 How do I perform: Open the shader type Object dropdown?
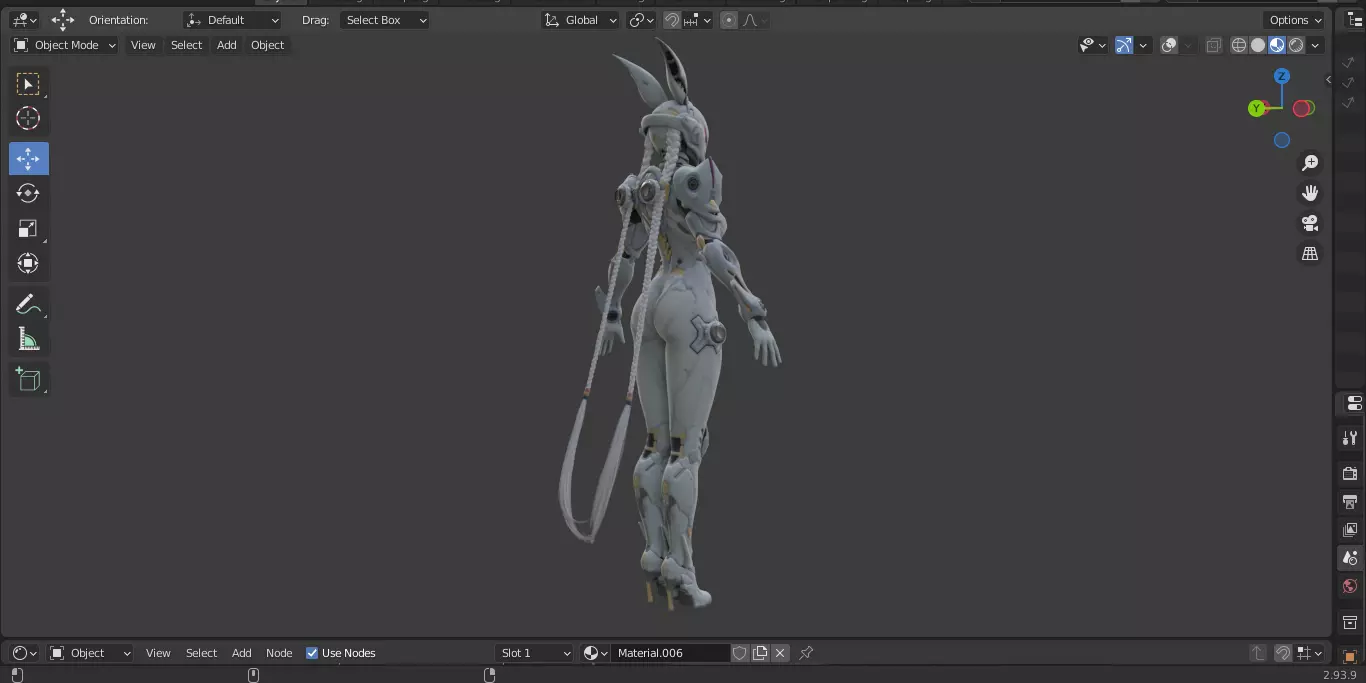click(x=90, y=653)
